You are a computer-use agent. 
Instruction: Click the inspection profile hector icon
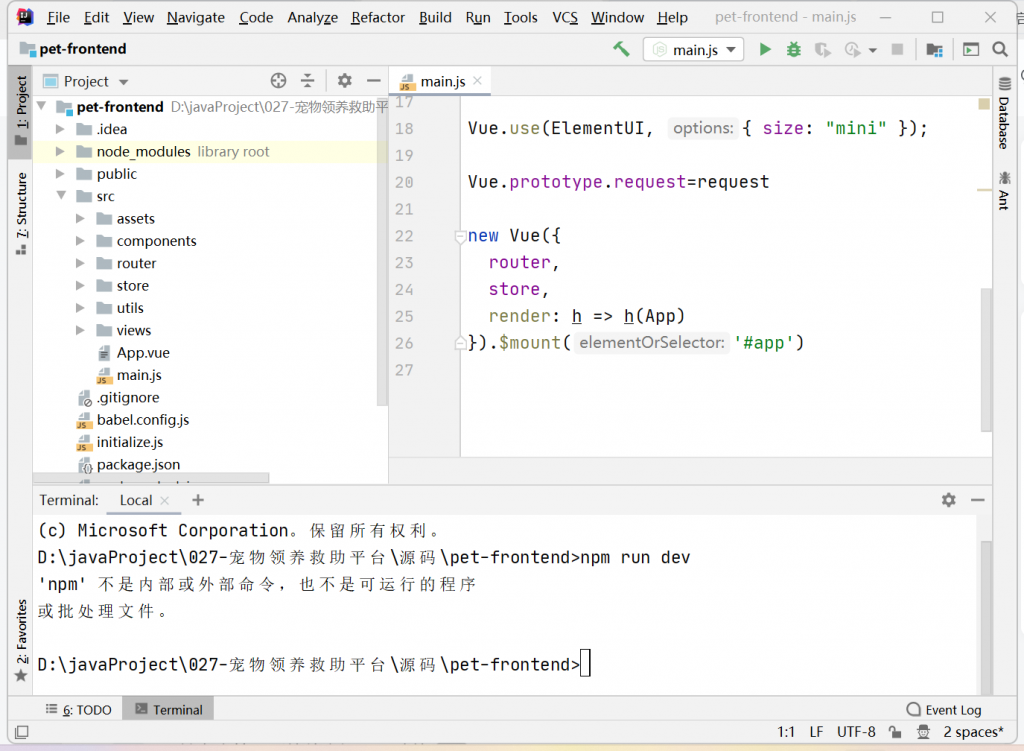(923, 732)
